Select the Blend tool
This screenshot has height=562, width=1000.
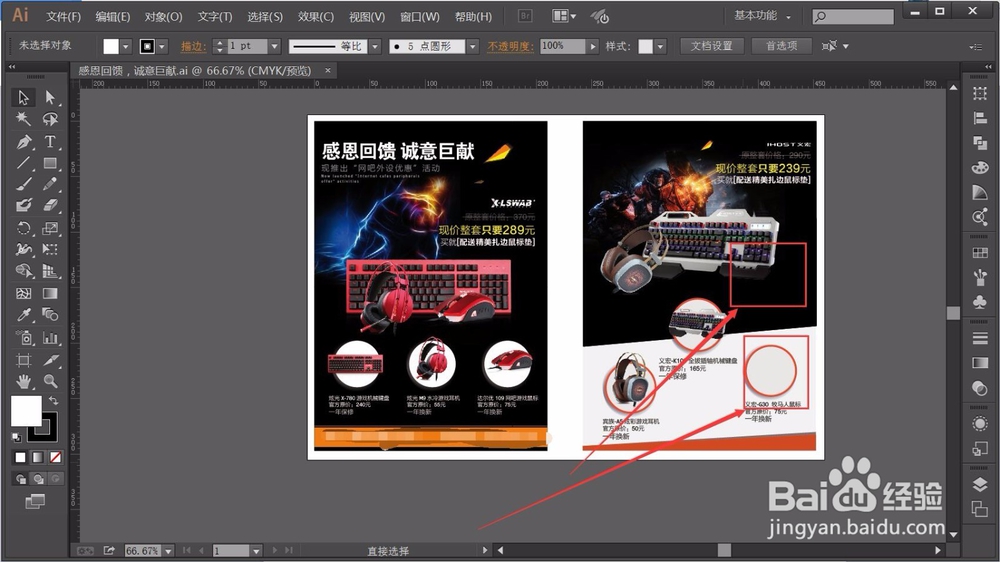tap(50, 314)
